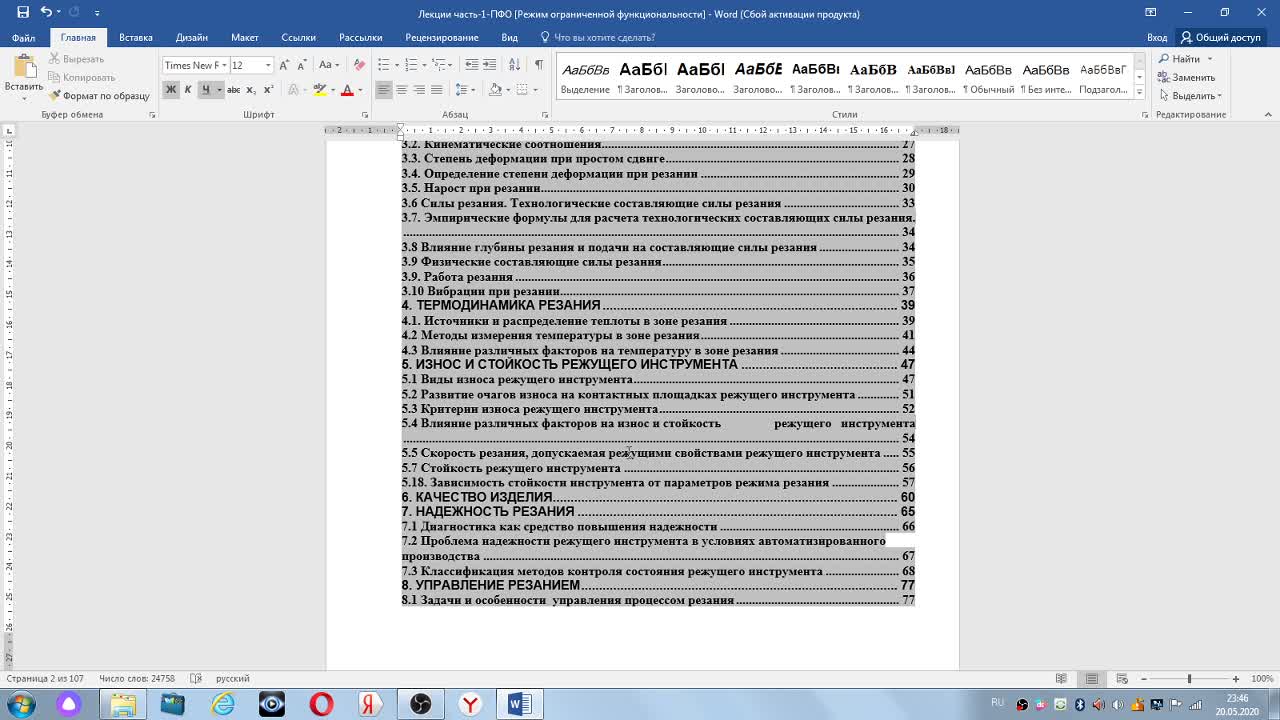Screen dimensions: 1280x720
Task: Toggle italic formatting (К)
Action: pos(187,90)
